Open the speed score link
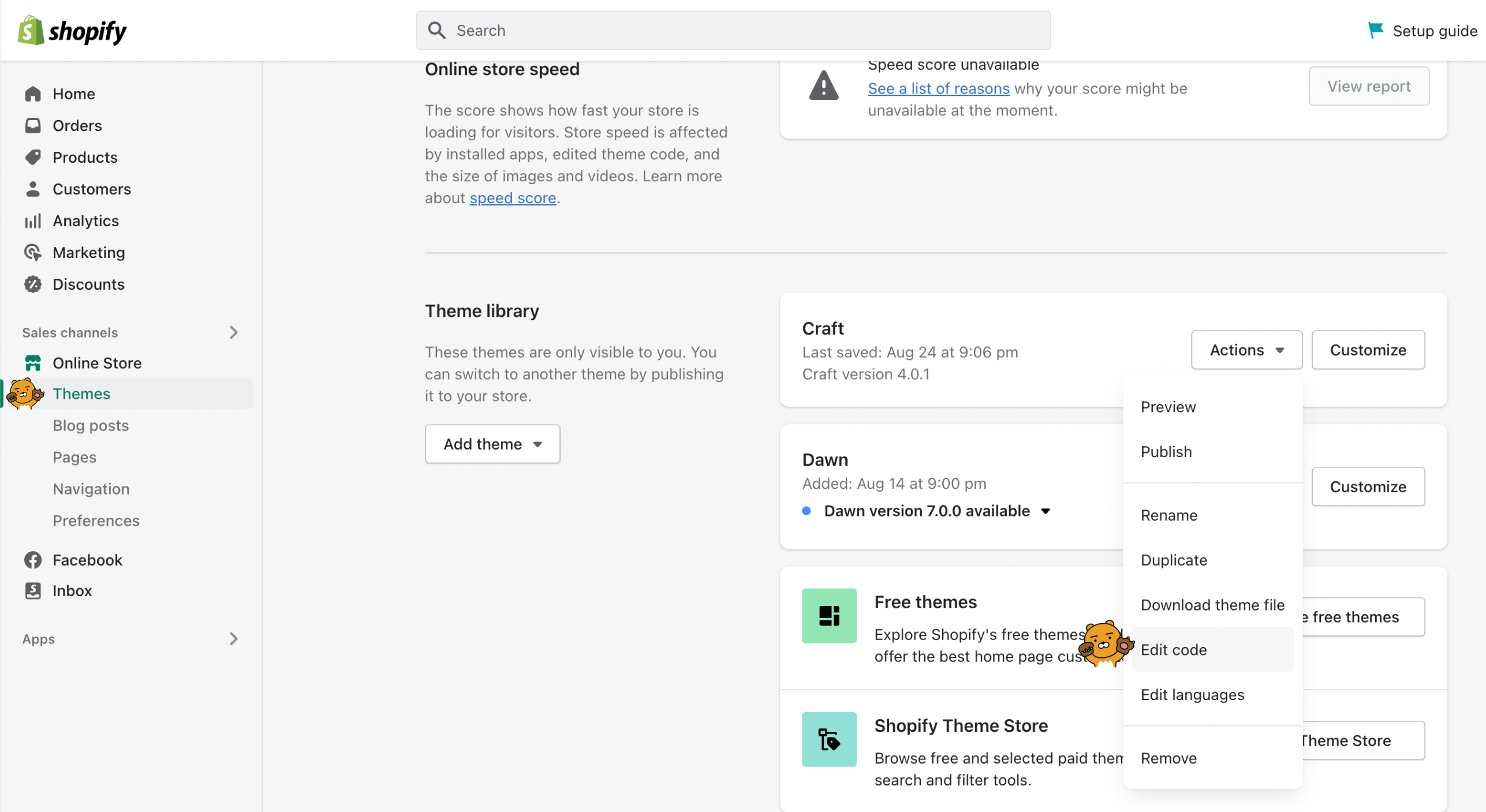The height and width of the screenshot is (812, 1486). [512, 198]
